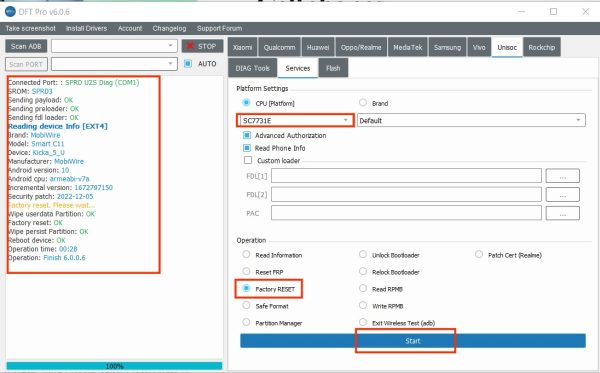Click the PAC path input field
Image resolution: width=600 pixels, height=373 pixels.
(406, 213)
